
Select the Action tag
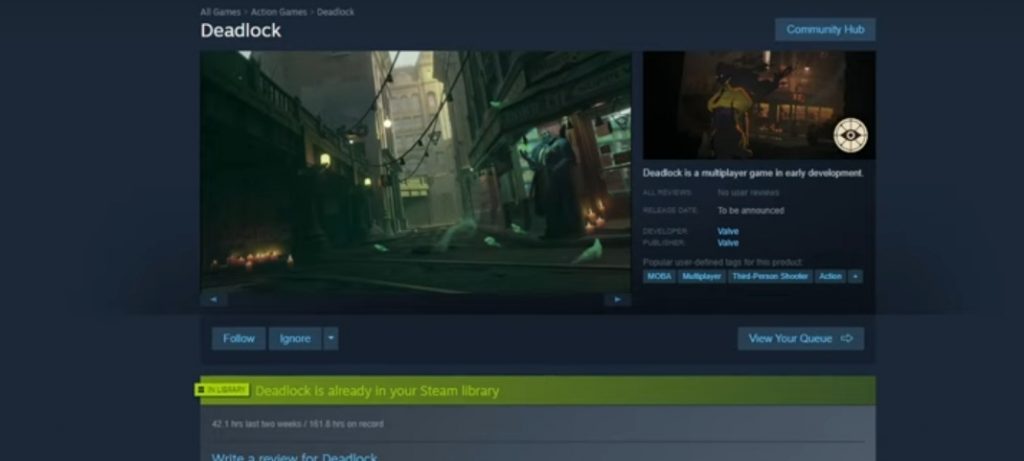point(830,276)
